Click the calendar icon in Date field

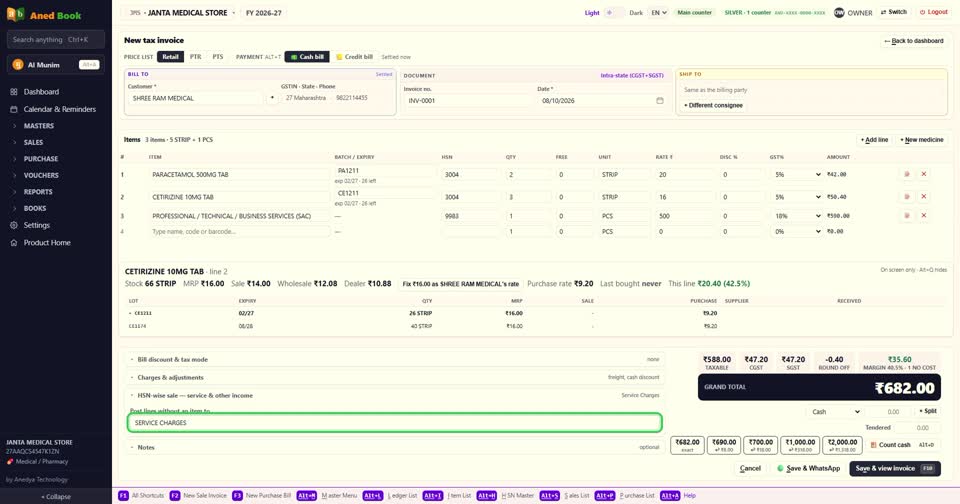click(x=659, y=100)
